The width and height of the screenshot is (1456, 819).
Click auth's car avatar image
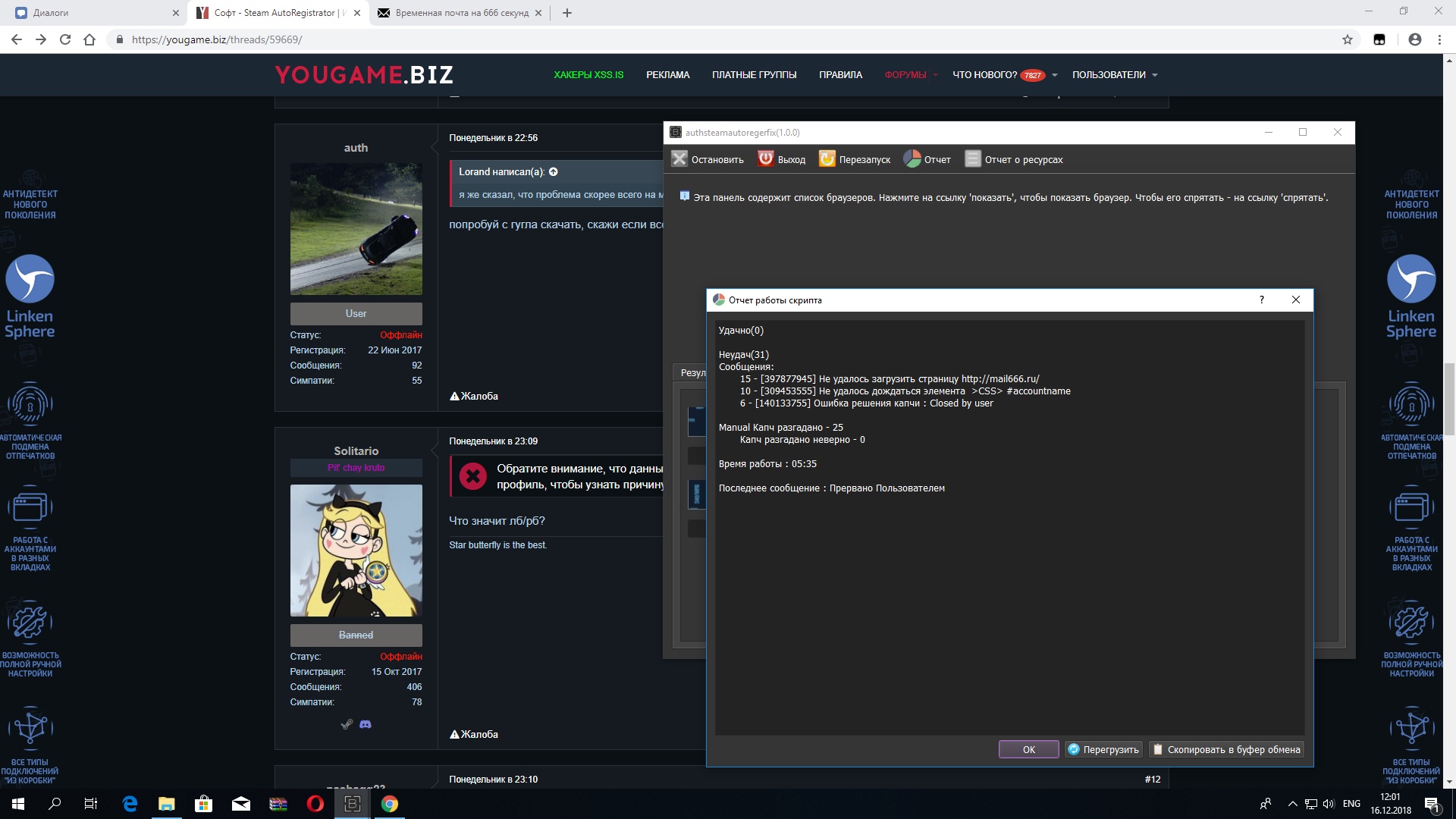356,229
